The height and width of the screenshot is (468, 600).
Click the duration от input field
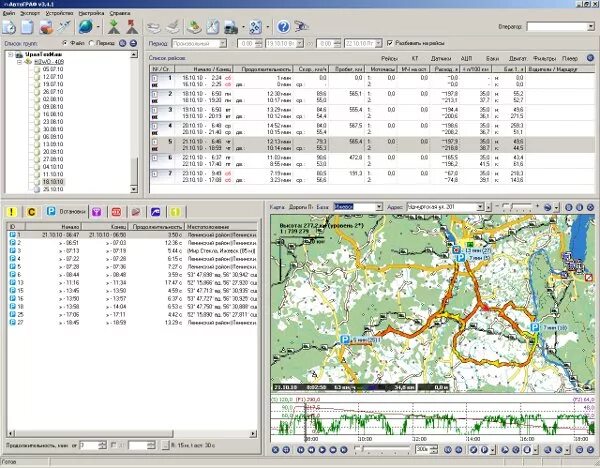(89, 445)
